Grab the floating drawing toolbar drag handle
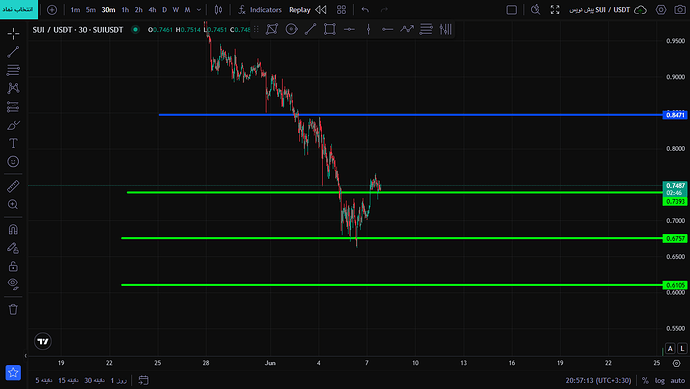This screenshot has height=389, width=690. coord(256,29)
